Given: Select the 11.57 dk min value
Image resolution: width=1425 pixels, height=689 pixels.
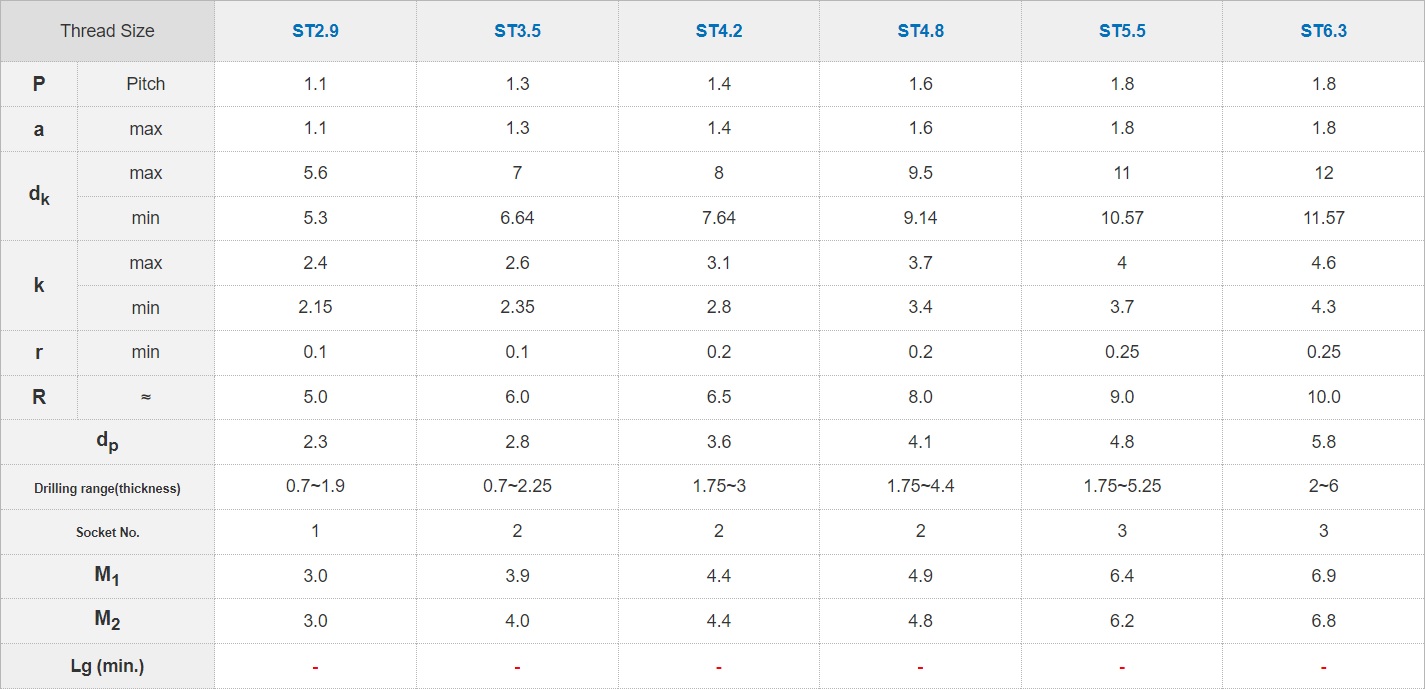Looking at the screenshot, I should coord(1324,218).
